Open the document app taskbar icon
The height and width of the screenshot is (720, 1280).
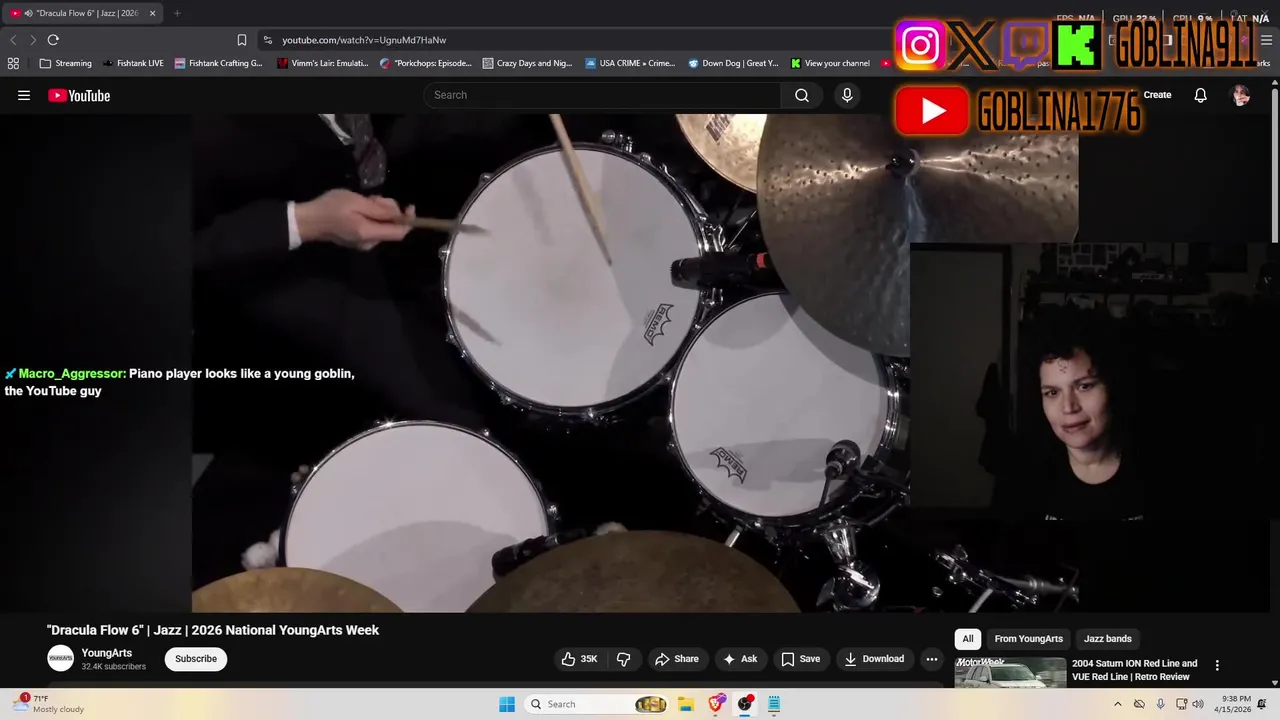click(x=774, y=704)
